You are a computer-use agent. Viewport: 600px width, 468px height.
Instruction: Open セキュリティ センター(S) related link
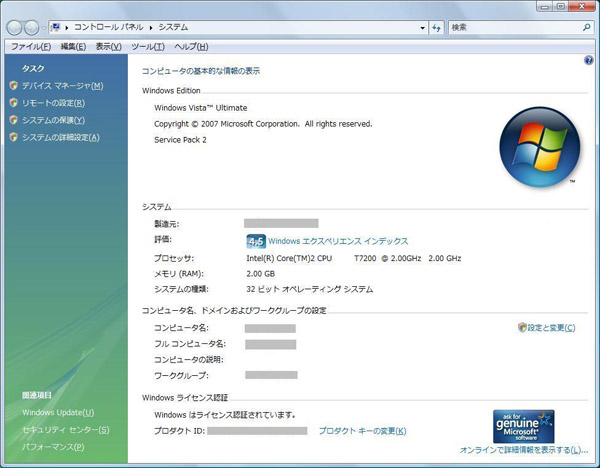pyautogui.click(x=65, y=430)
